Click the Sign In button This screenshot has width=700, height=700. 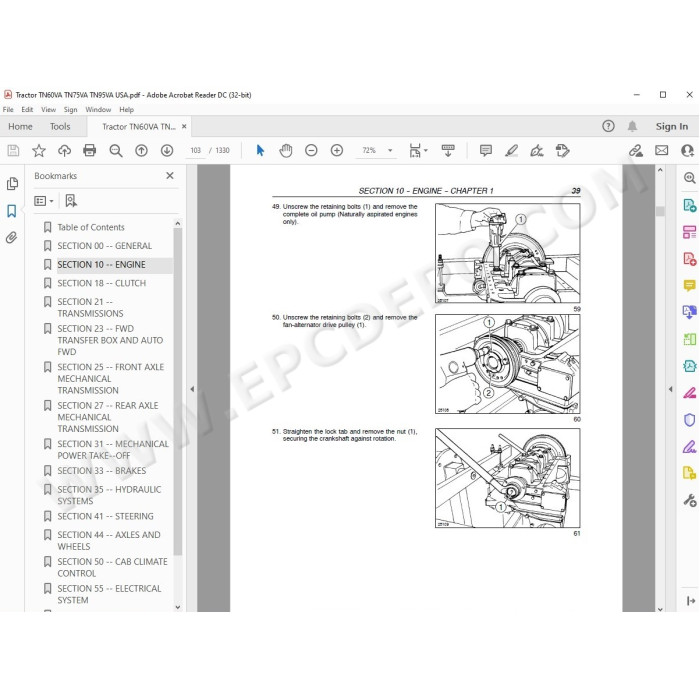671,126
